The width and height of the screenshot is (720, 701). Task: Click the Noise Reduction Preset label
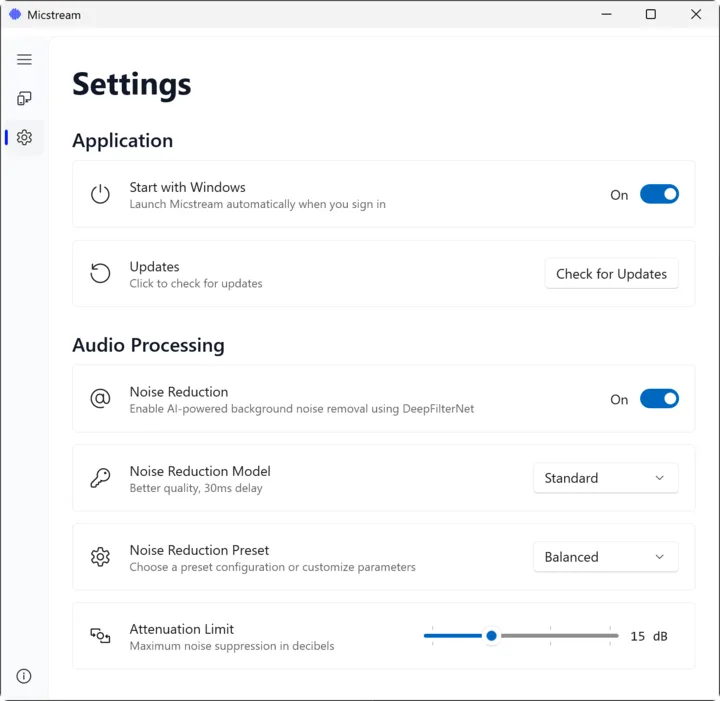click(x=199, y=550)
